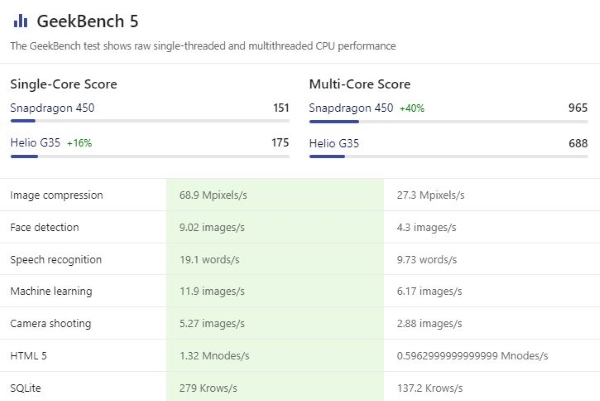Click the +40% multi-core difference badge

pyautogui.click(x=413, y=108)
